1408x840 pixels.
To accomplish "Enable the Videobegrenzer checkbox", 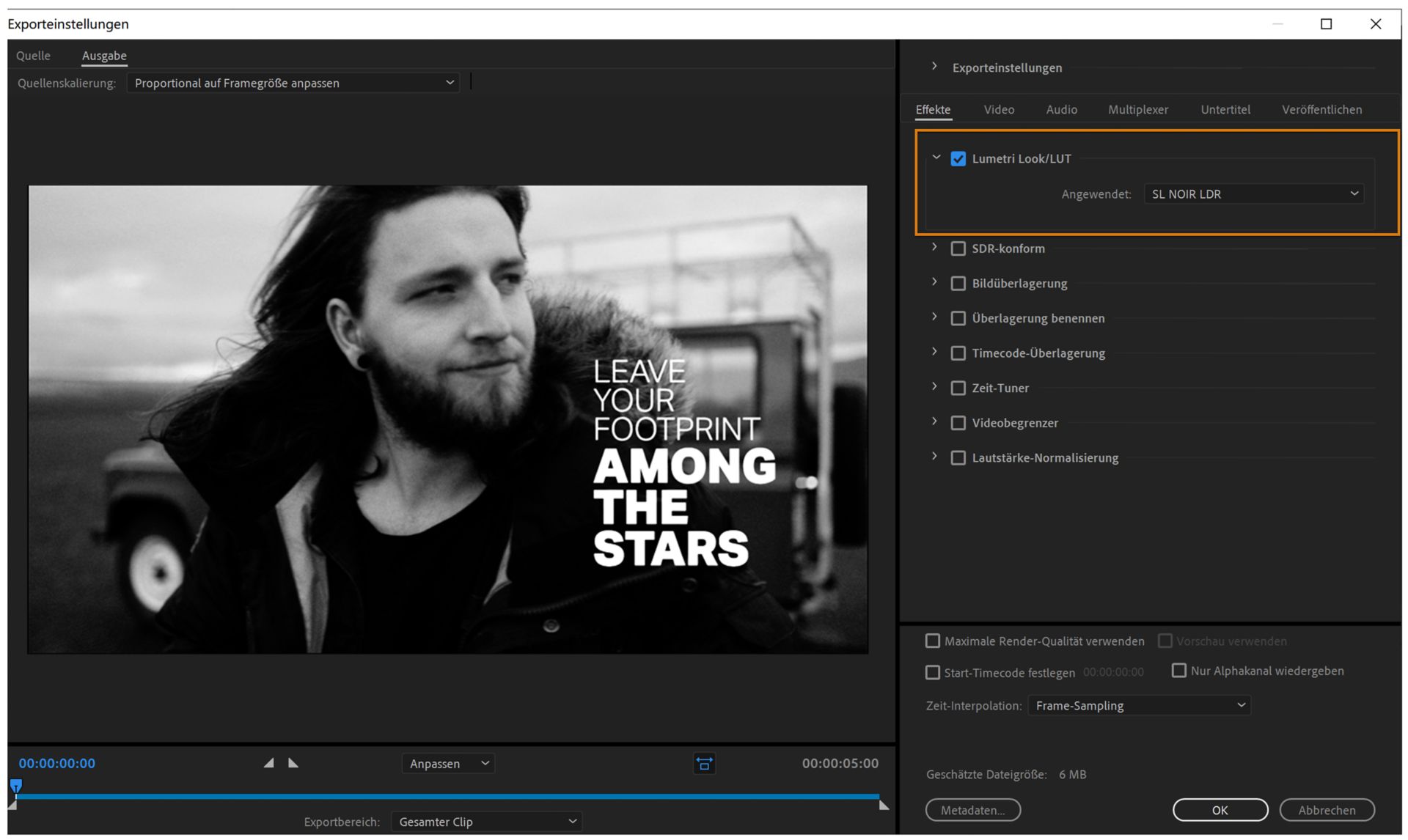I will [958, 423].
